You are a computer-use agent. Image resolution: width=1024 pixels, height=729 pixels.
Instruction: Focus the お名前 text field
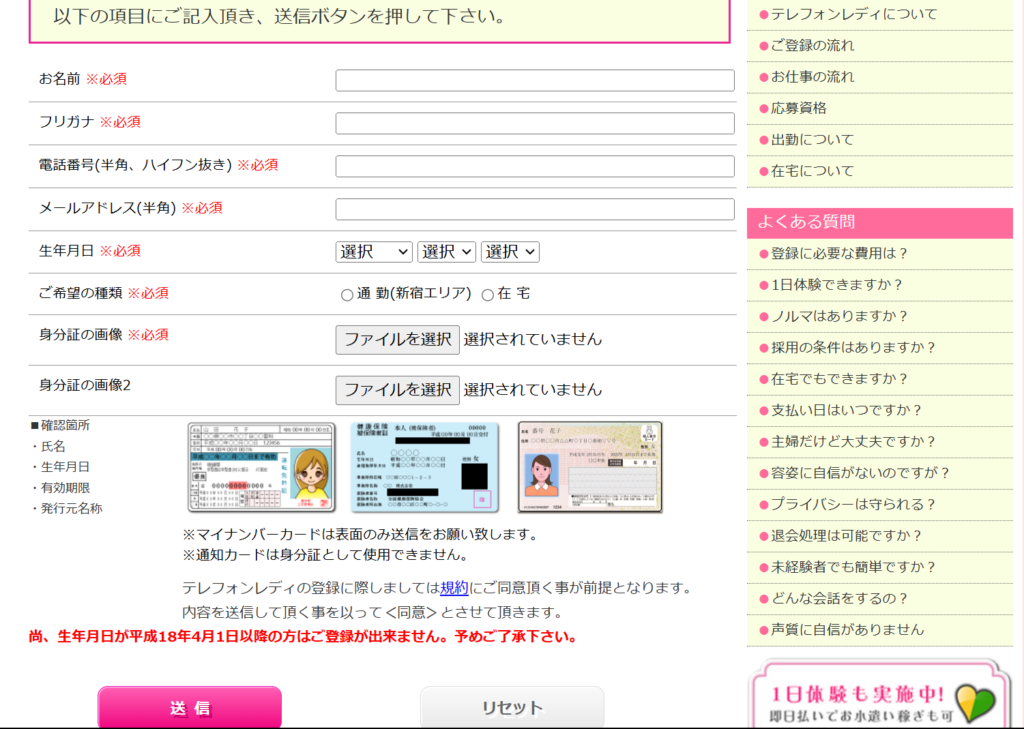535,80
